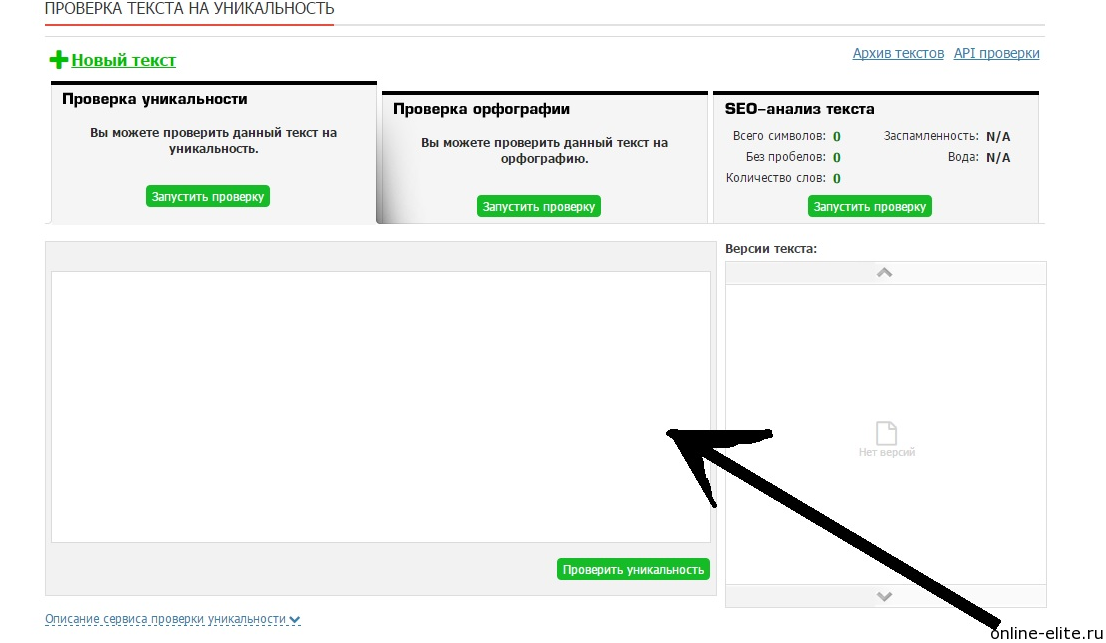This screenshot has width=1106, height=643.
Task: Click the blue chevron after the service description link
Action: point(295,620)
